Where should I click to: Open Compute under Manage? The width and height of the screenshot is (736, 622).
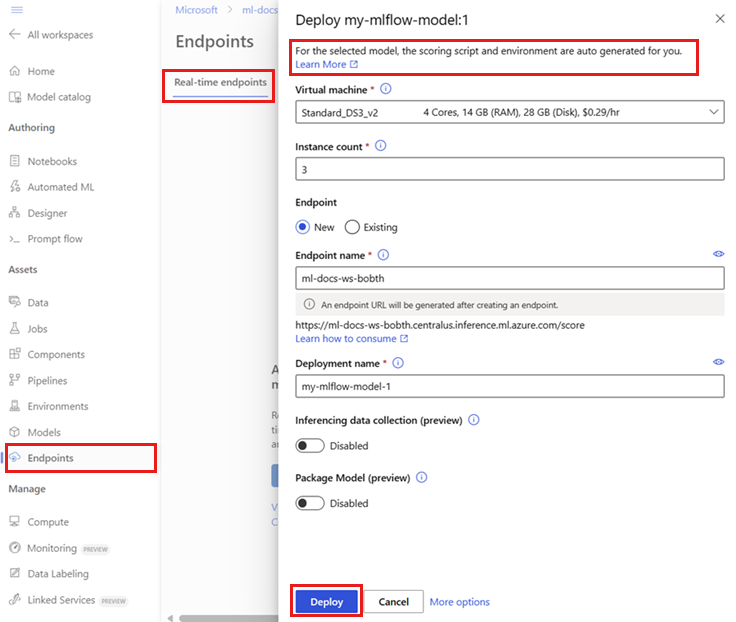click(x=48, y=522)
